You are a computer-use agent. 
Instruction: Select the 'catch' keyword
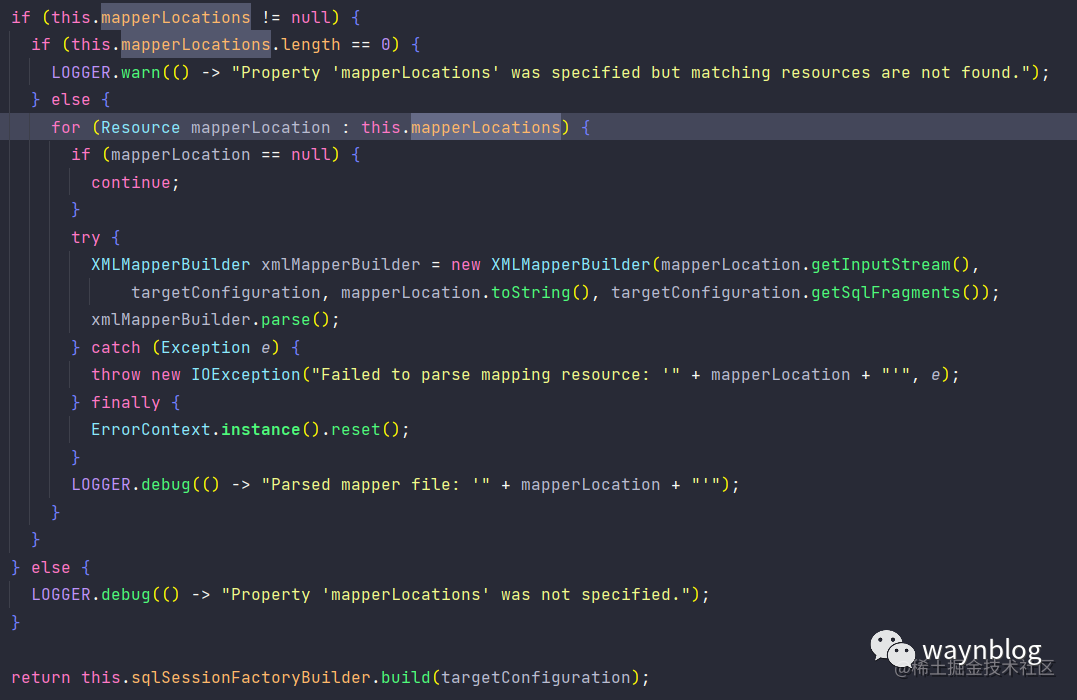pyautogui.click(x=115, y=348)
